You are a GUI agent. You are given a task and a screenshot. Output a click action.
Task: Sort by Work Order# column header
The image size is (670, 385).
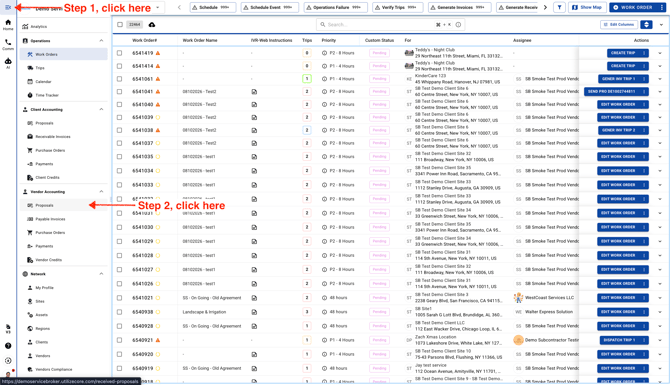click(144, 40)
